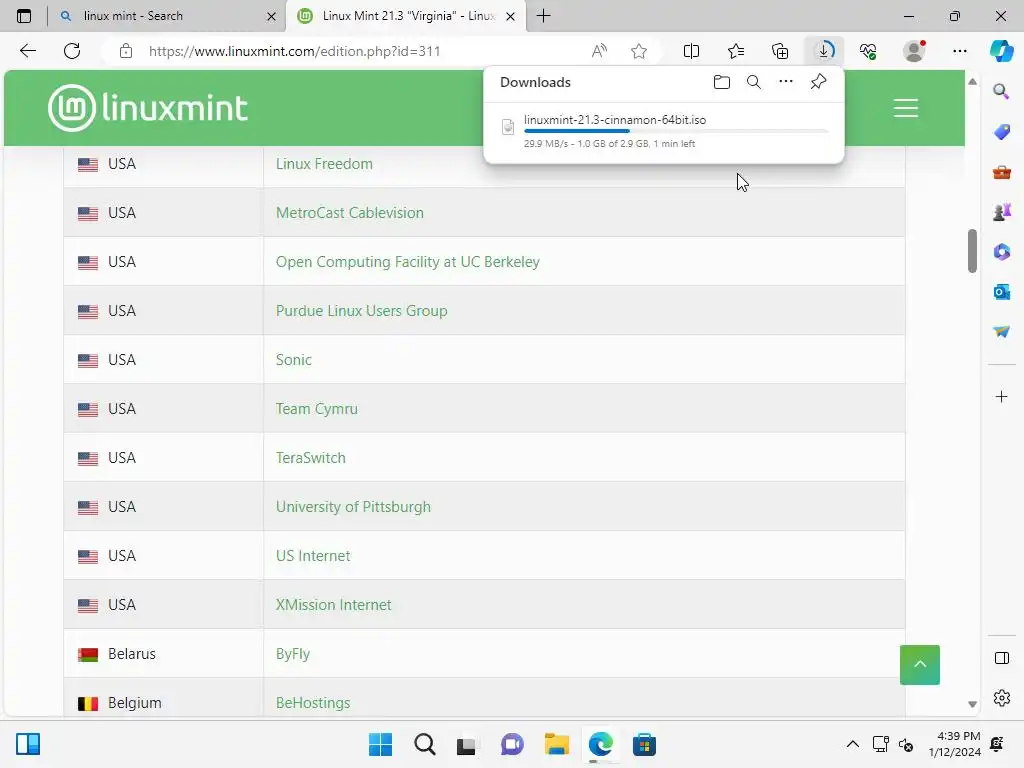Screen dimensions: 1024x768
Task: Search downloads with the magnifier icon
Action: click(x=754, y=82)
